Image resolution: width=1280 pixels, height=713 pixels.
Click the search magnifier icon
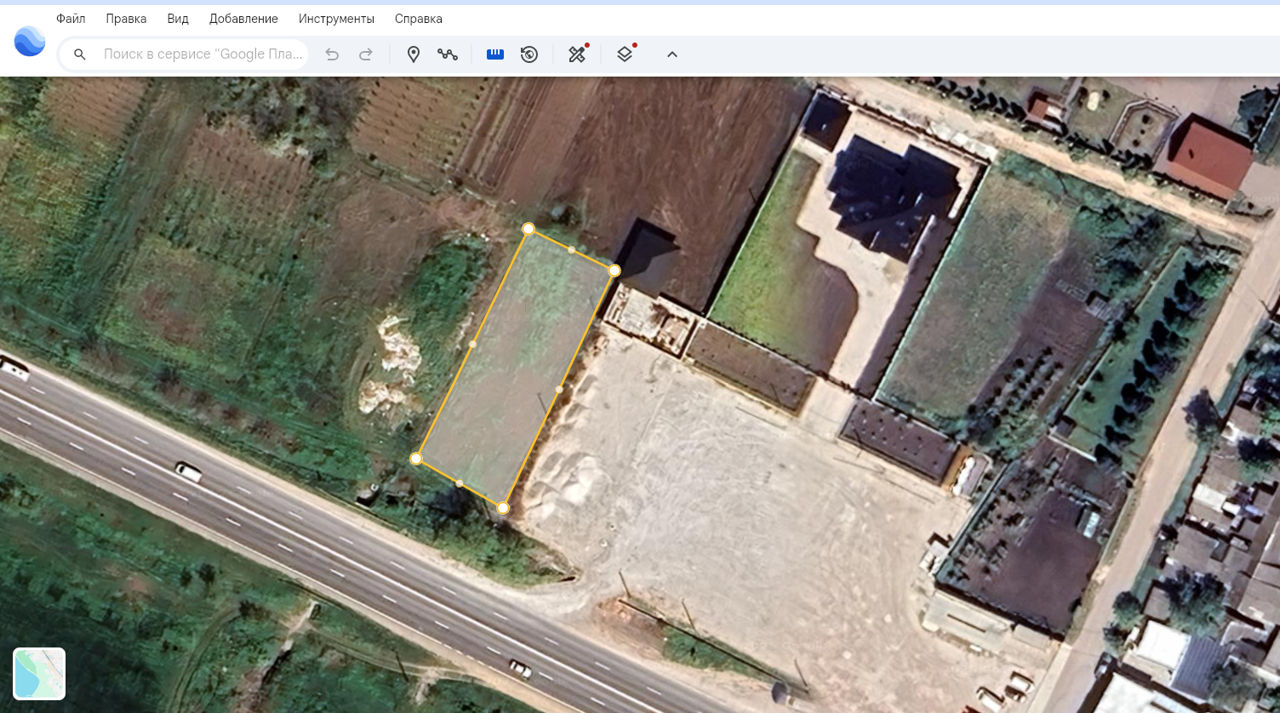(80, 54)
